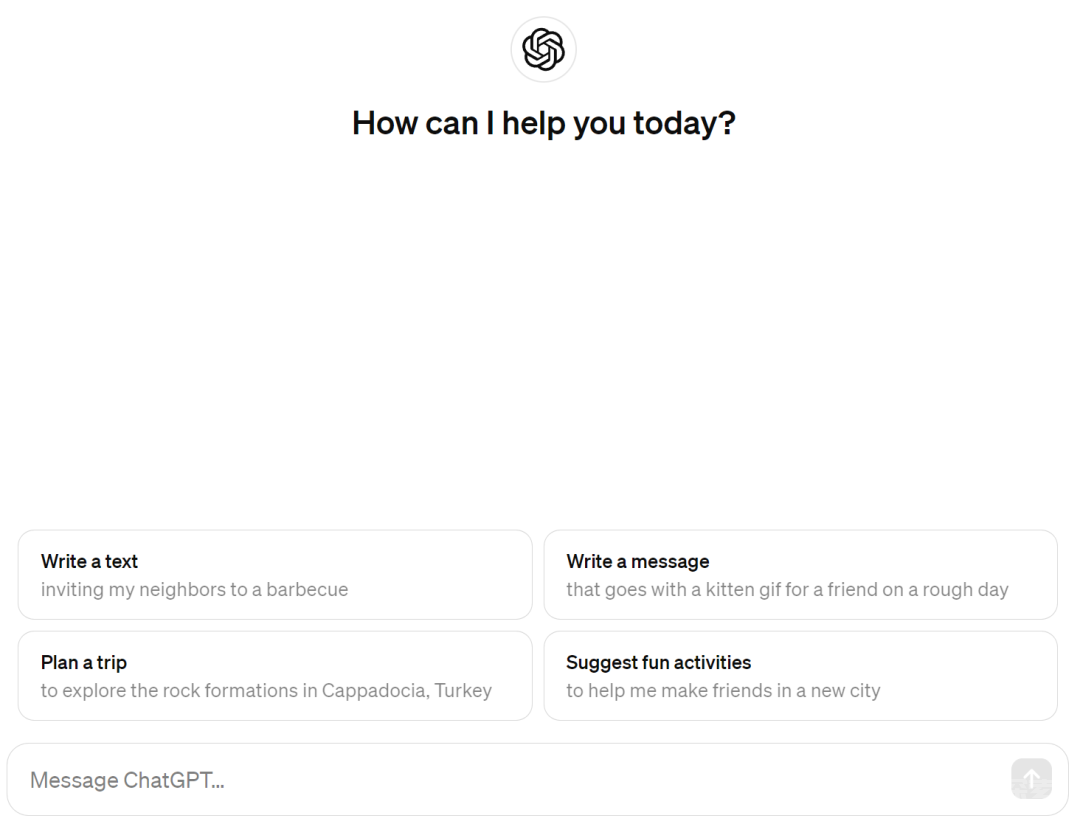Click "inviting my neighbors to a barbecue" text
This screenshot has width=1080, height=824.
194,590
